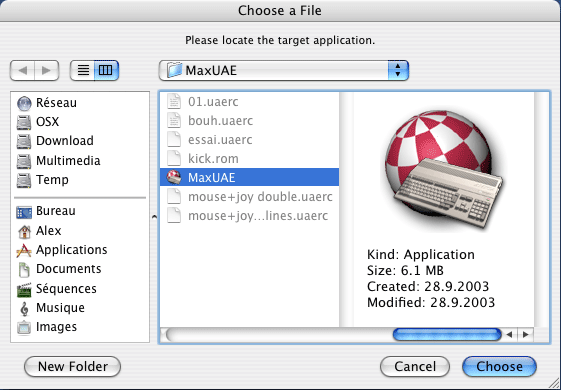The height and width of the screenshot is (390, 561).
Task: Click the MaxUAE preview image
Action: point(443,169)
